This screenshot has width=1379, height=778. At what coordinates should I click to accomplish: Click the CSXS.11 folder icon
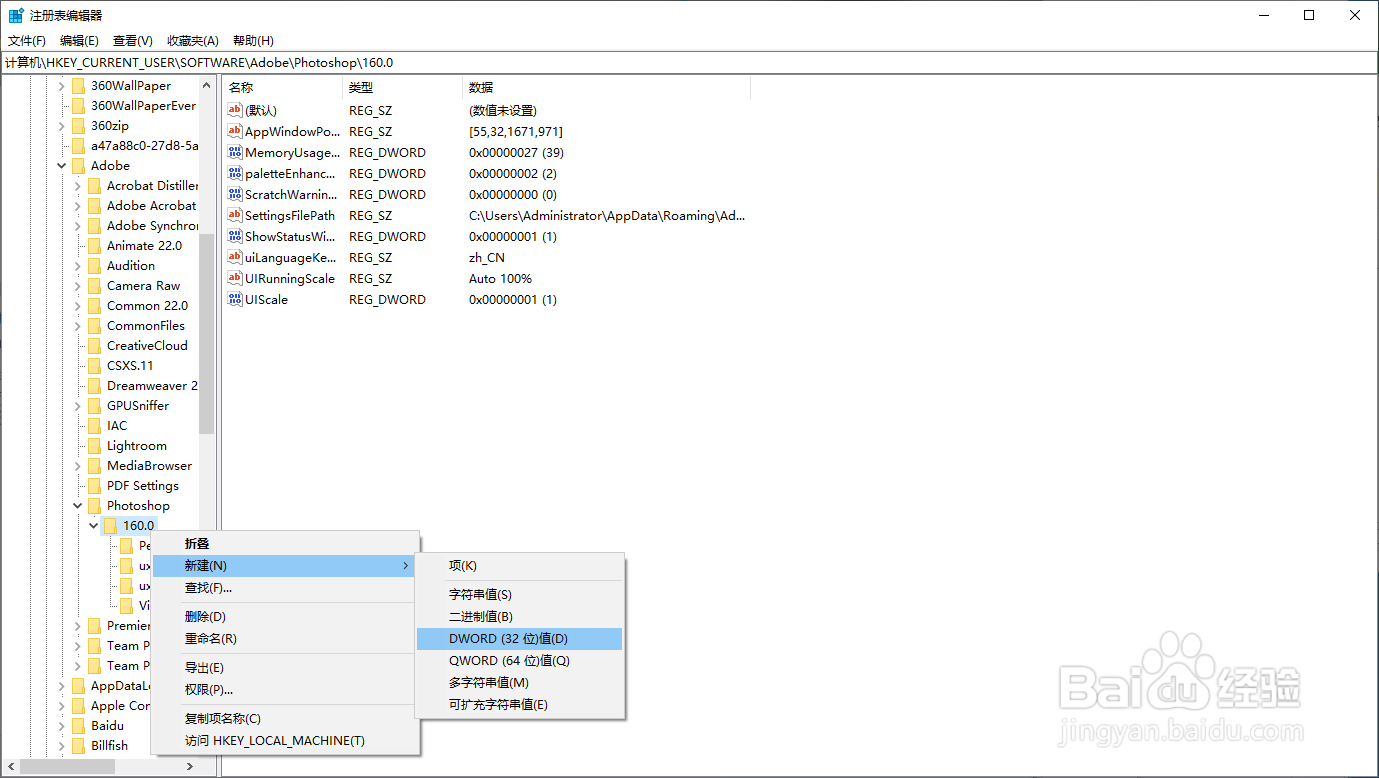click(95, 365)
